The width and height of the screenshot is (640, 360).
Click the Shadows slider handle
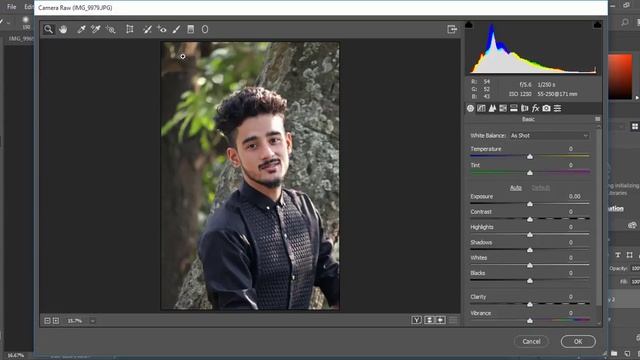click(x=530, y=250)
